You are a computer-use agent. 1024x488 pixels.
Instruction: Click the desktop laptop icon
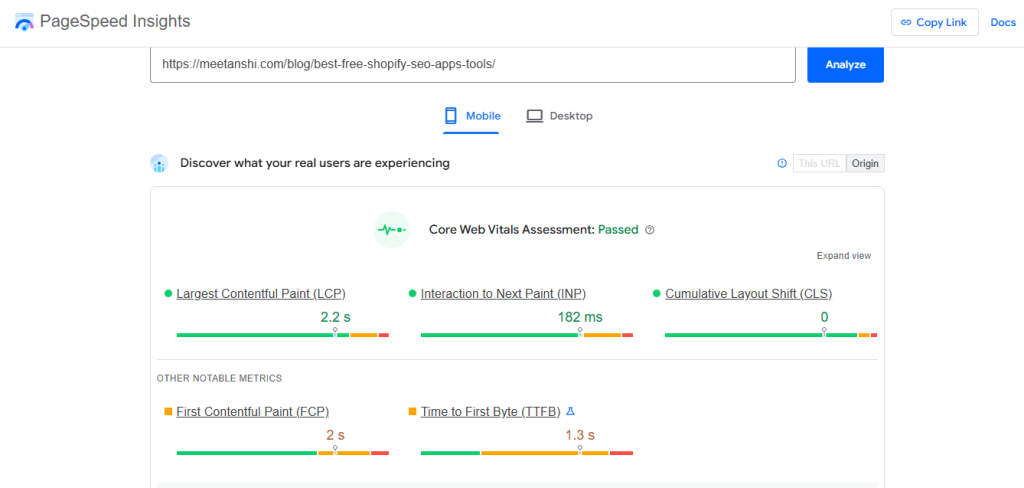click(535, 116)
